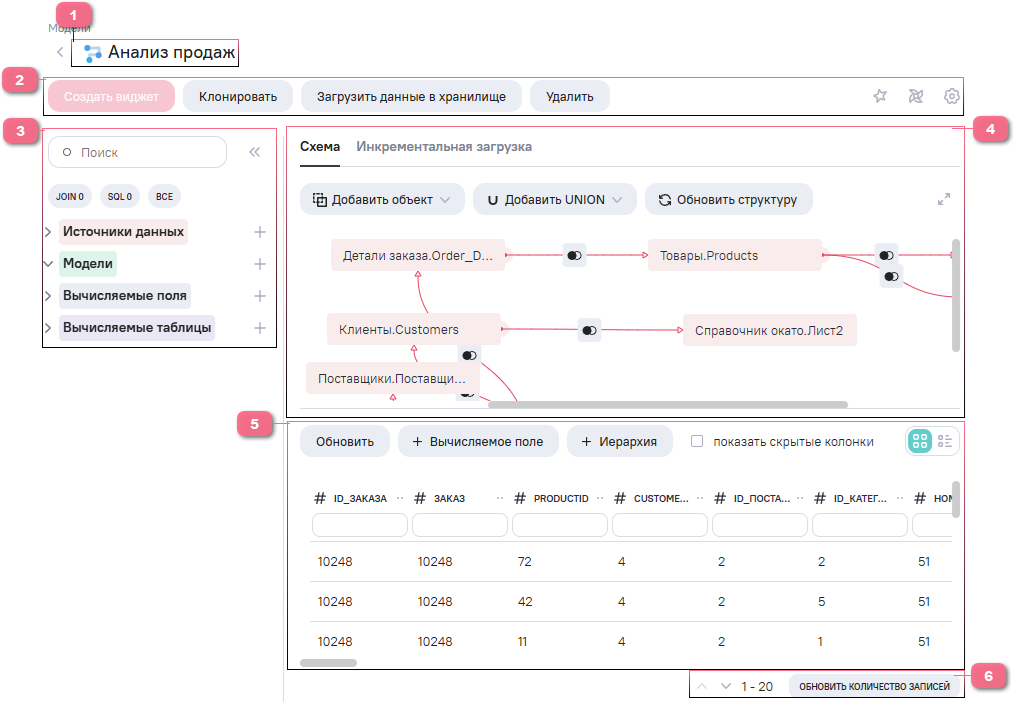The image size is (1014, 702).
Task: Click the schema horizontal scrollbar
Action: pyautogui.click(x=667, y=405)
